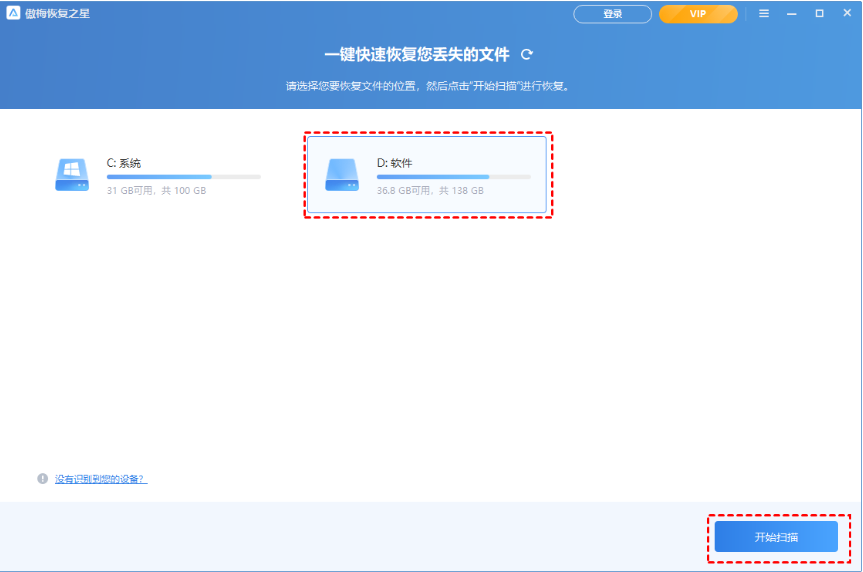Select the D: 软件 drive card
Viewport: 863px width, 572px height.
(x=427, y=175)
